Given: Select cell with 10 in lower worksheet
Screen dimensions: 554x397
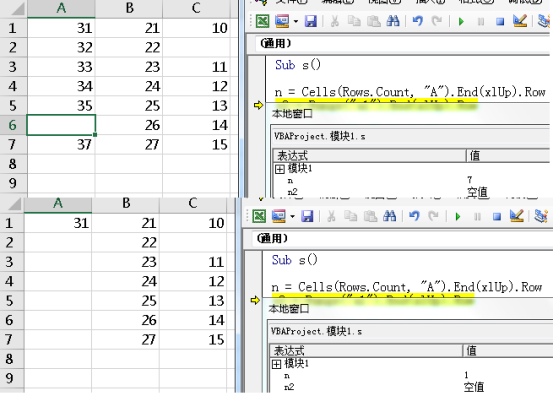Looking at the screenshot, I should [194, 223].
